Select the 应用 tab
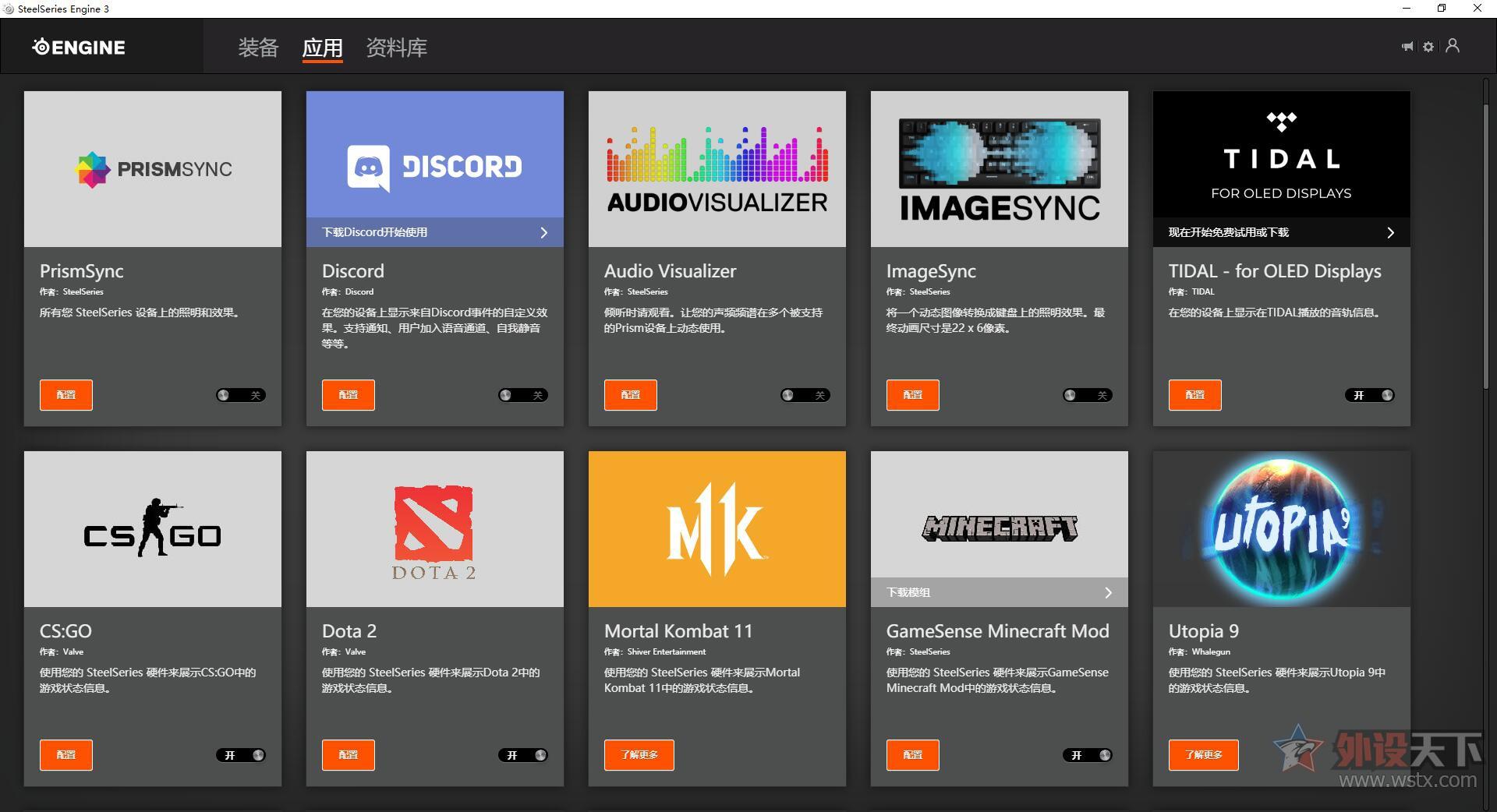This screenshot has height=812, width=1497. (322, 48)
